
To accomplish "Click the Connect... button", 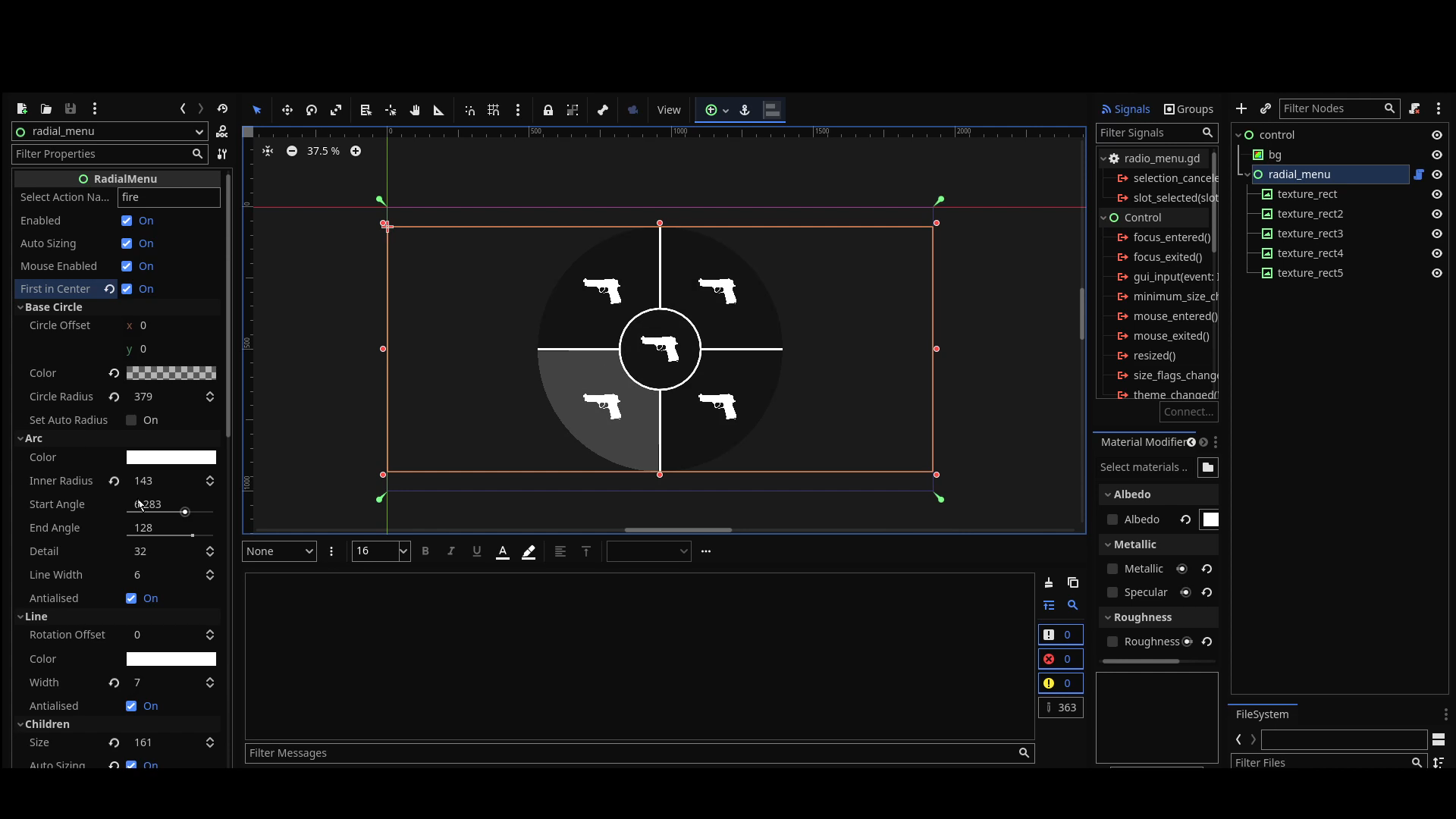I will pyautogui.click(x=1188, y=412).
